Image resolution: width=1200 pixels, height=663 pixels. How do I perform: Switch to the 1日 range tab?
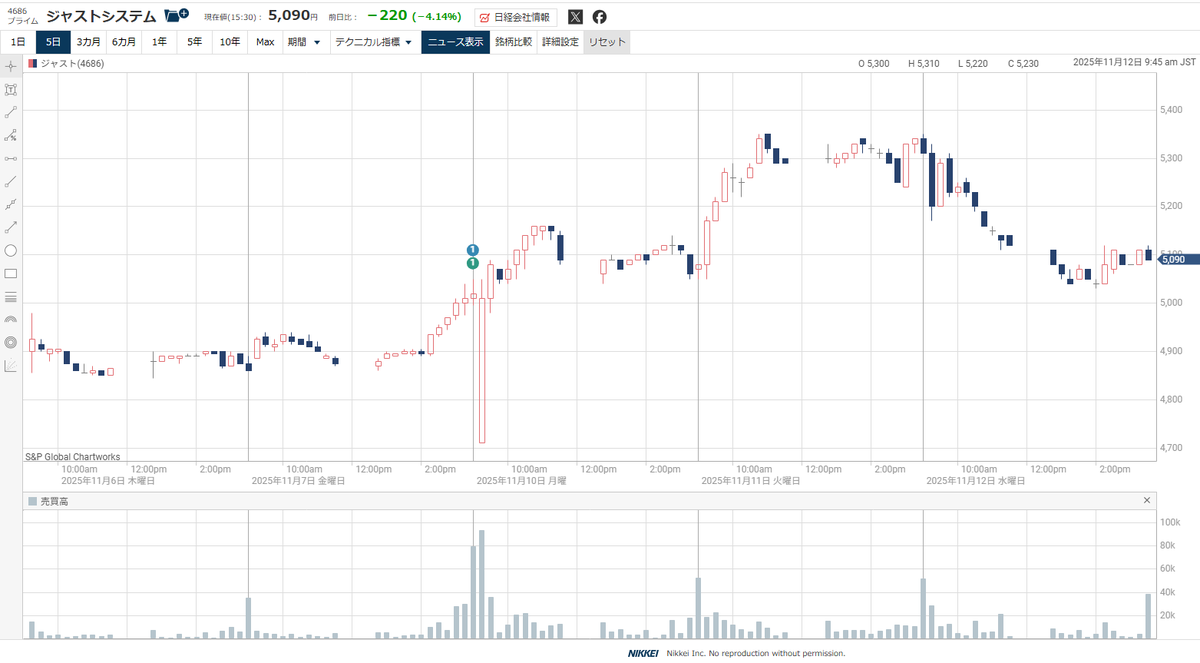click(18, 42)
